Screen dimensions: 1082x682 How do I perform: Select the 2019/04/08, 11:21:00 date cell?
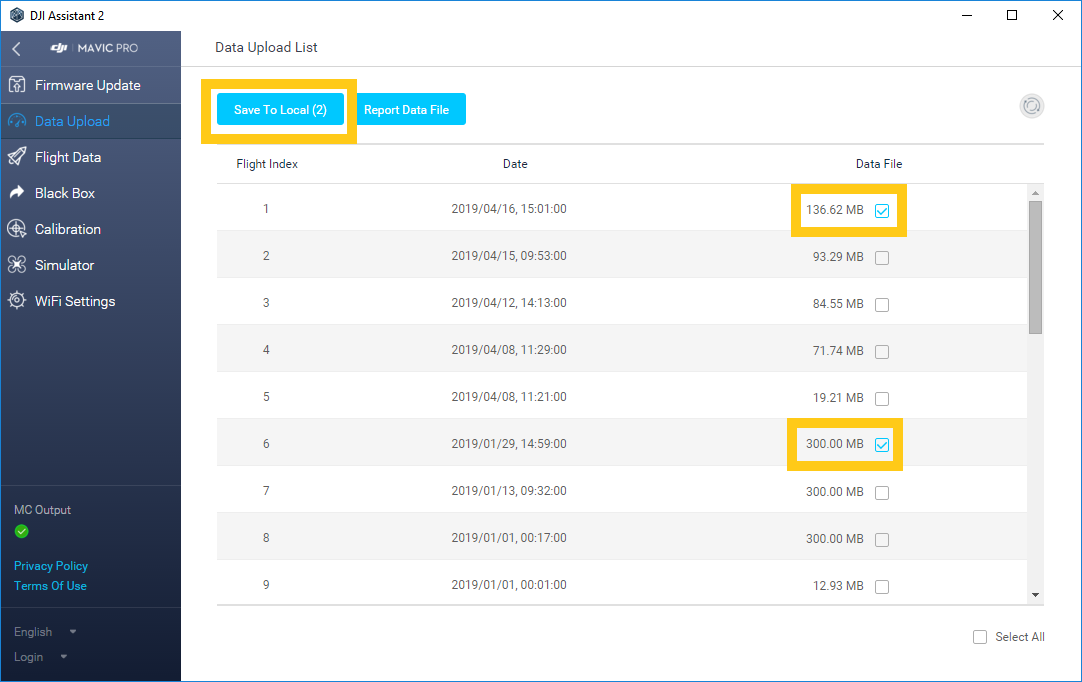(509, 396)
